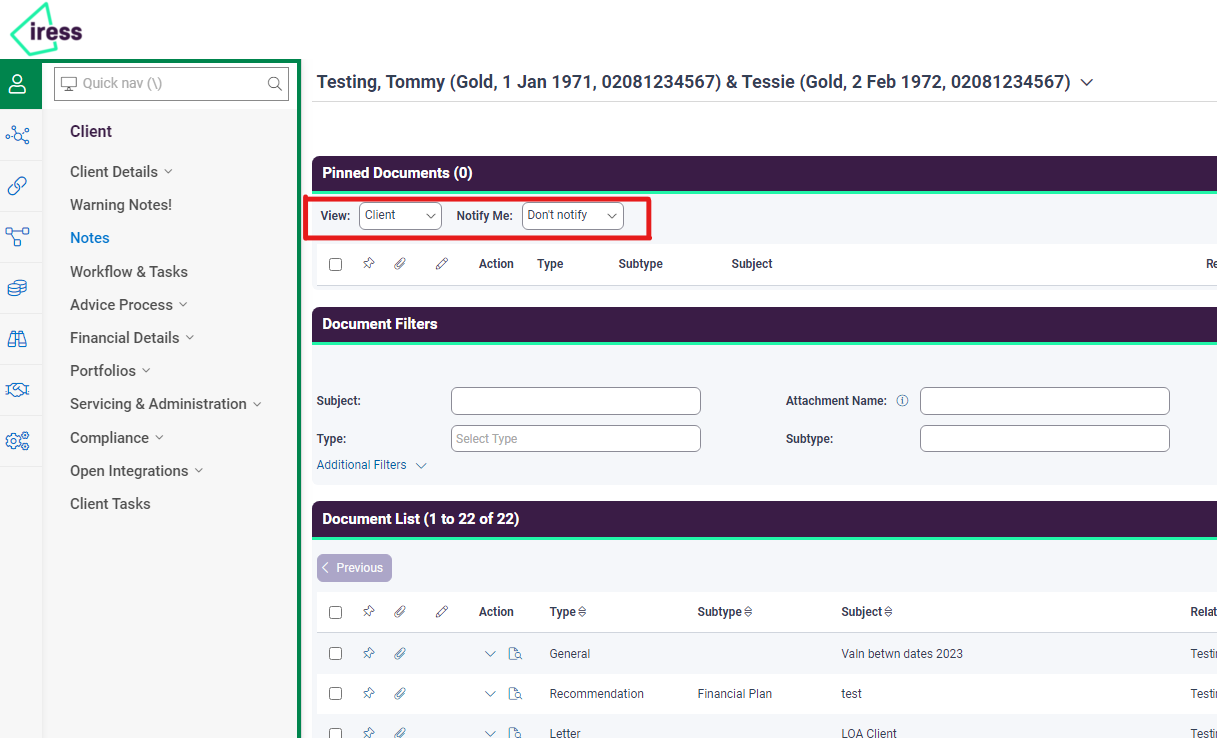This screenshot has height=738, width=1217.
Task: Open the relationships network icon in sidebar
Action: point(20,135)
